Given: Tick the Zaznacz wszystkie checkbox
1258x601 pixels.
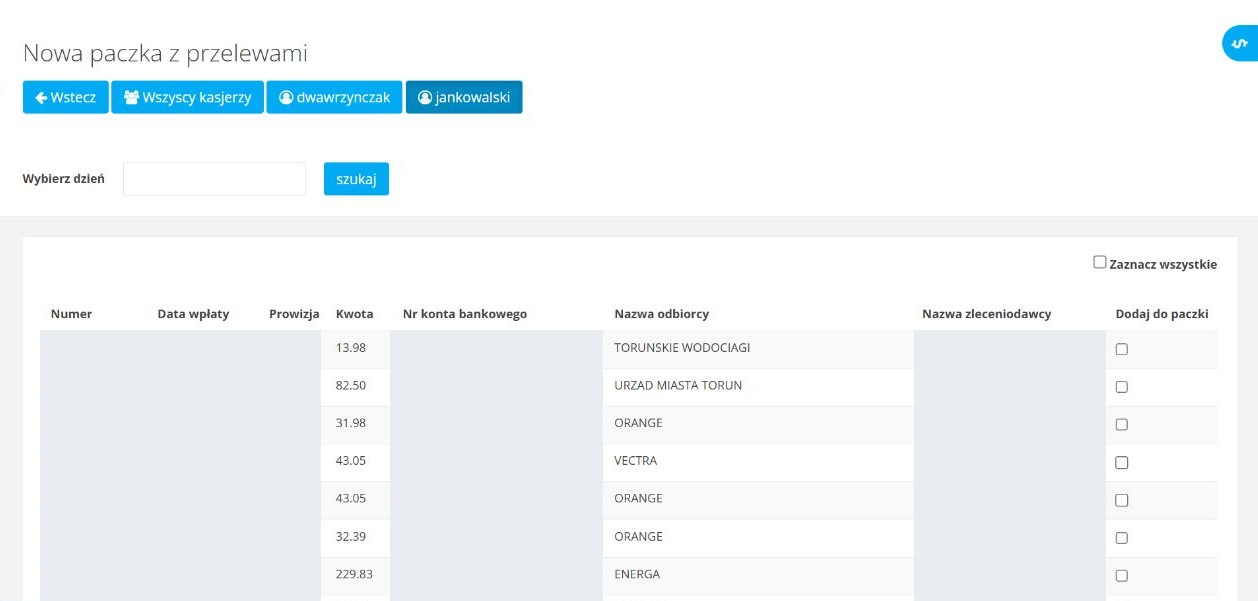Looking at the screenshot, I should [x=1100, y=263].
